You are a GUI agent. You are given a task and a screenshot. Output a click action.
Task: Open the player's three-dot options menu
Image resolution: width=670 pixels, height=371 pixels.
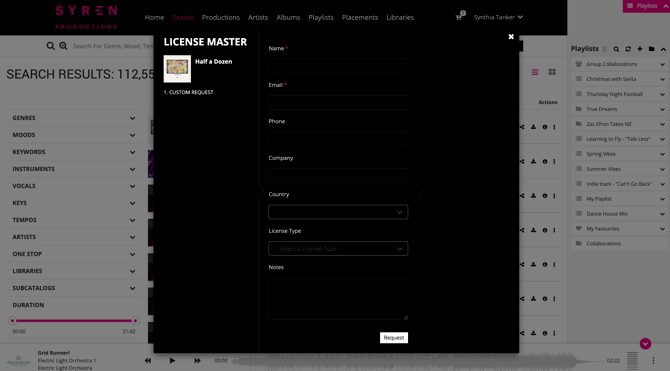click(x=653, y=361)
